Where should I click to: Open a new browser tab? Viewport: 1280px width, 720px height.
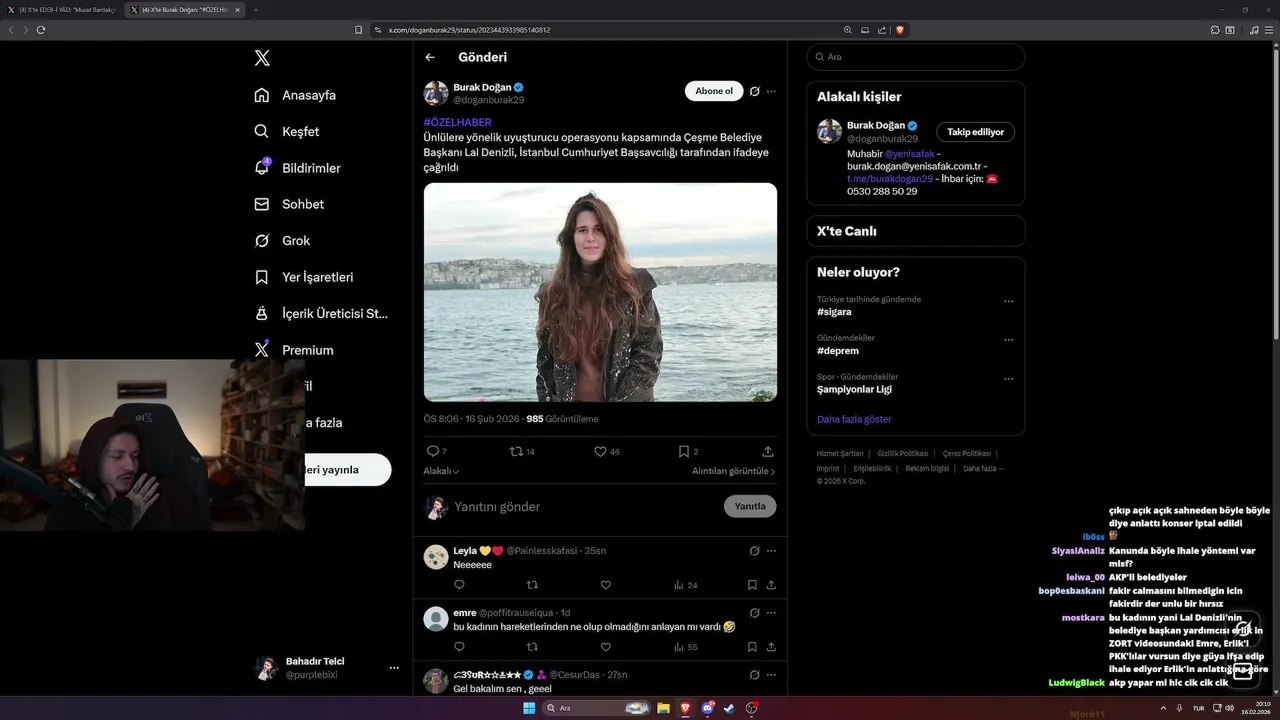tap(255, 10)
